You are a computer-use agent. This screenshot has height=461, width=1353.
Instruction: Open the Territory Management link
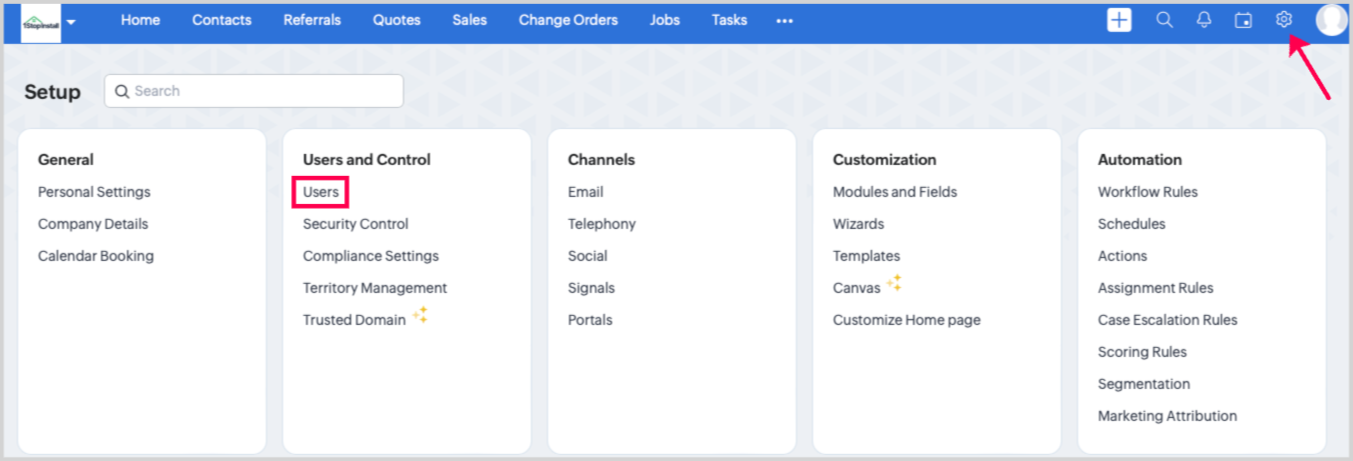[374, 288]
